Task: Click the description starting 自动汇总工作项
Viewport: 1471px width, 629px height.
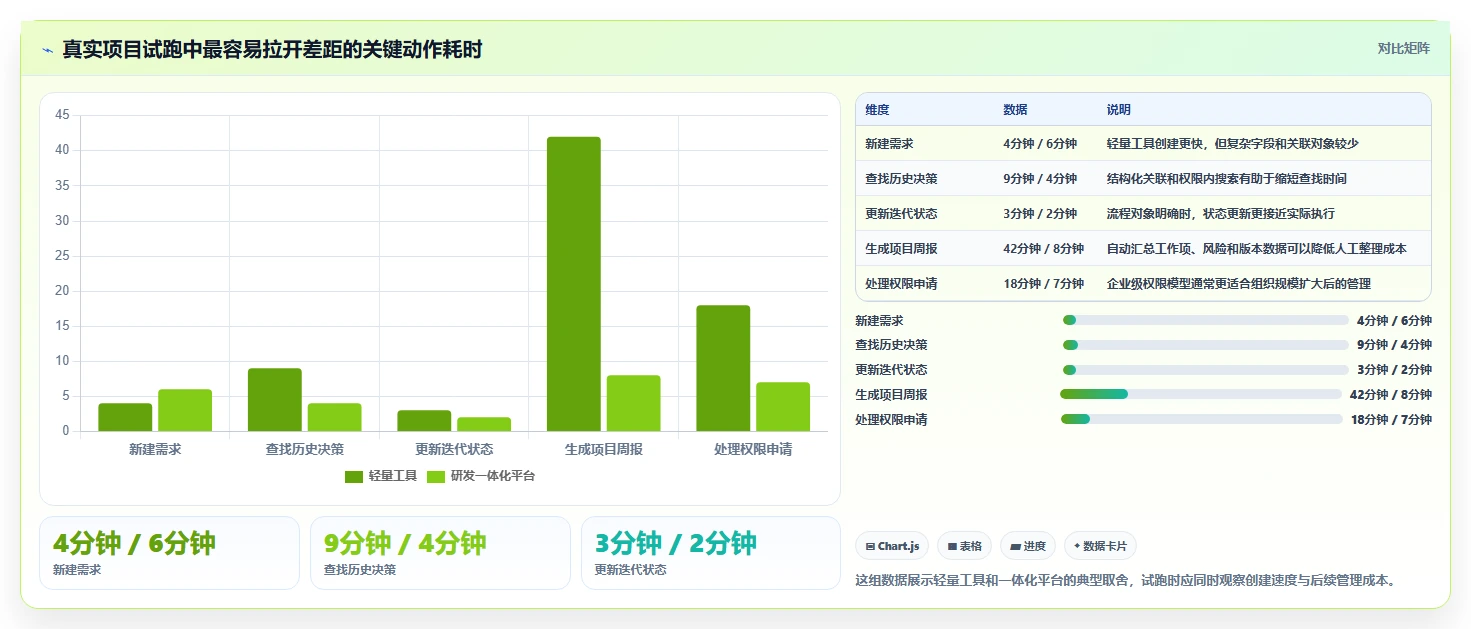Action: click(x=1257, y=249)
